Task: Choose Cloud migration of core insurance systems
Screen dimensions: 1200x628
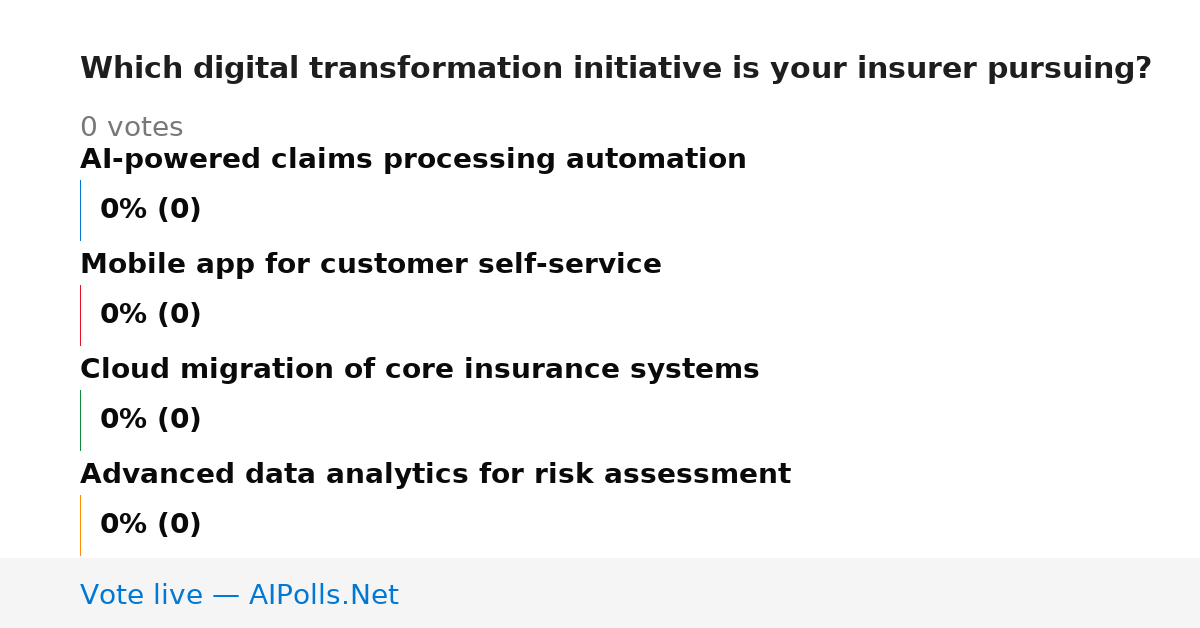Action: click(x=420, y=370)
